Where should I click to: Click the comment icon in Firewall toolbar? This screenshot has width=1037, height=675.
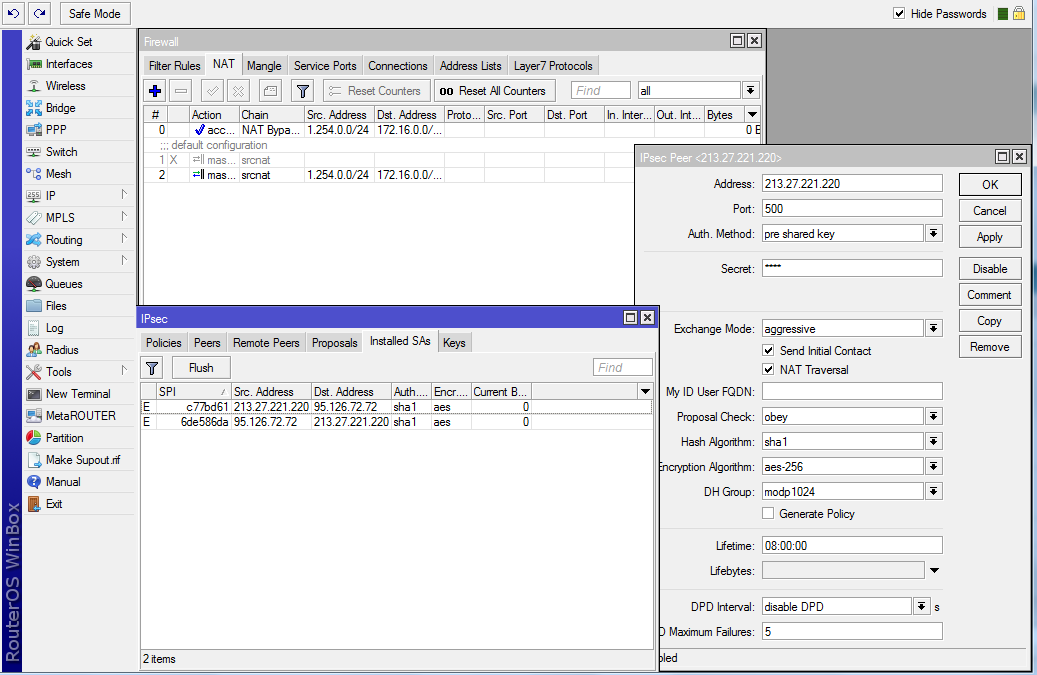270,91
